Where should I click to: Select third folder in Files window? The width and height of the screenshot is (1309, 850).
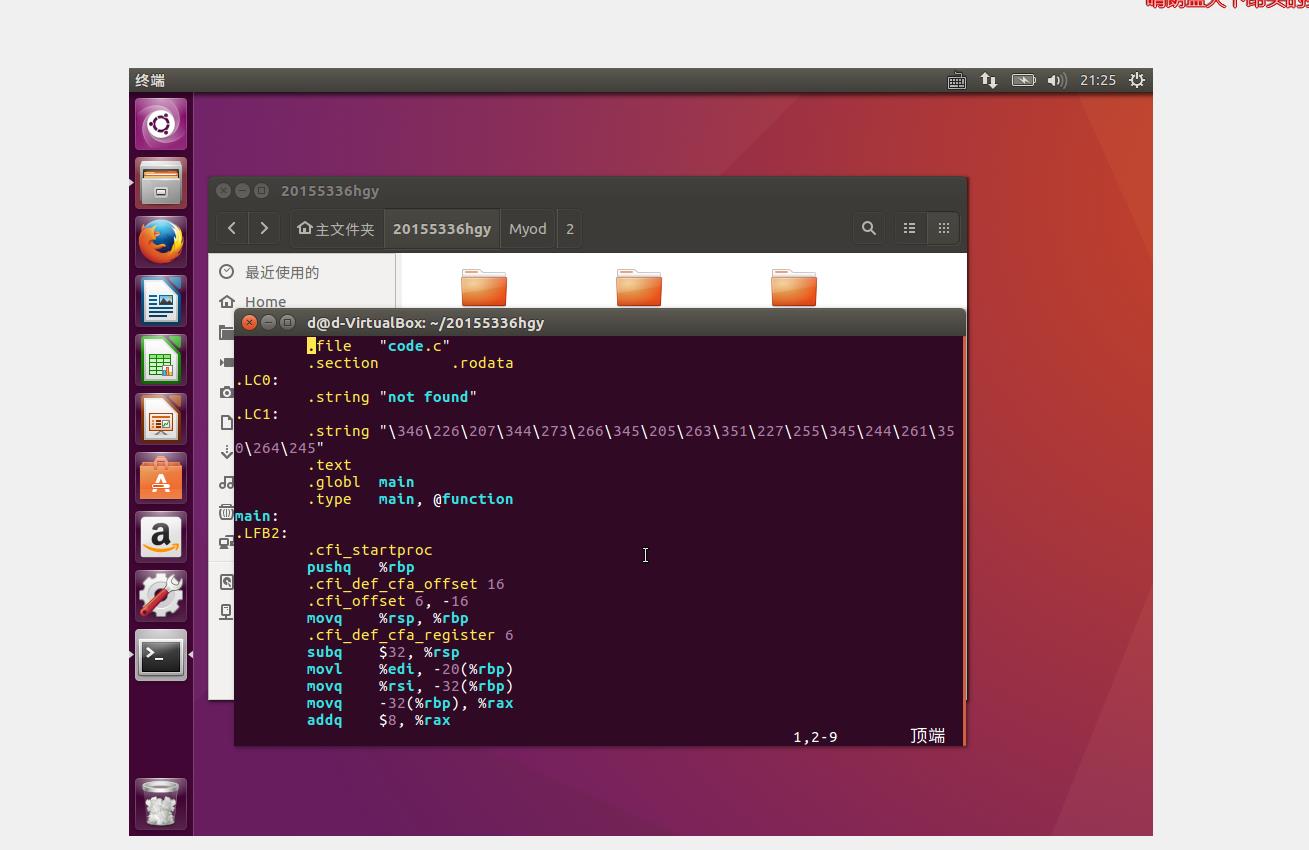(x=794, y=287)
